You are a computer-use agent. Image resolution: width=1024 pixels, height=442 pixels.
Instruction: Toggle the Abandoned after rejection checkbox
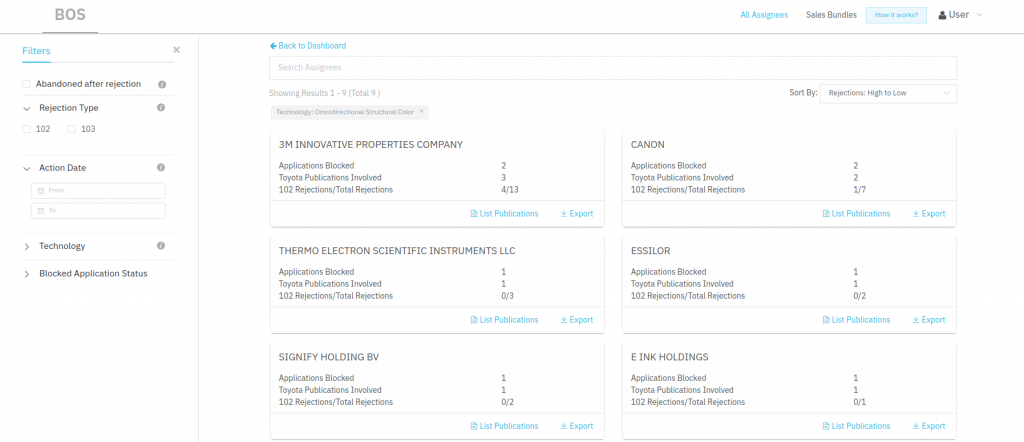tap(26, 84)
